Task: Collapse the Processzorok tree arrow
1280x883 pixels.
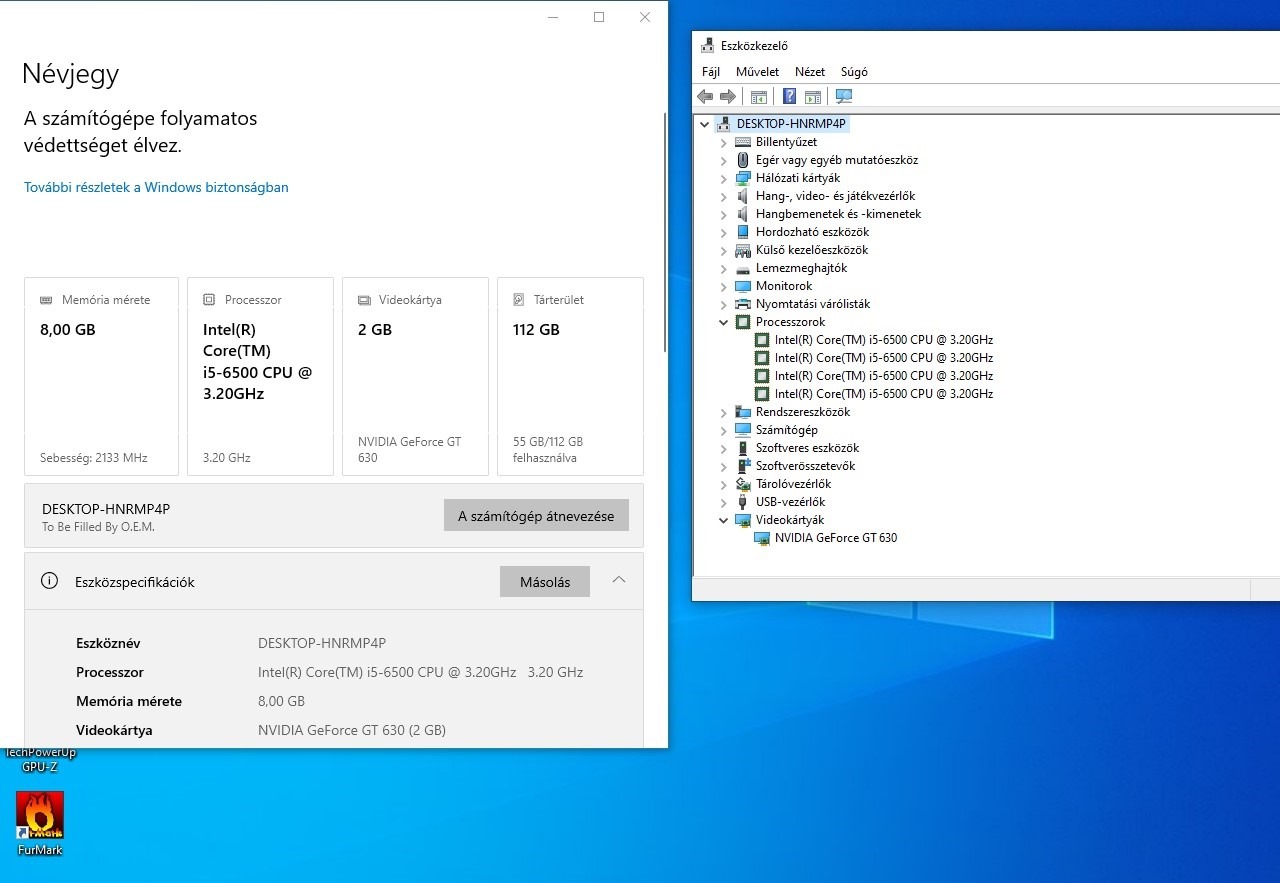Action: click(x=724, y=322)
